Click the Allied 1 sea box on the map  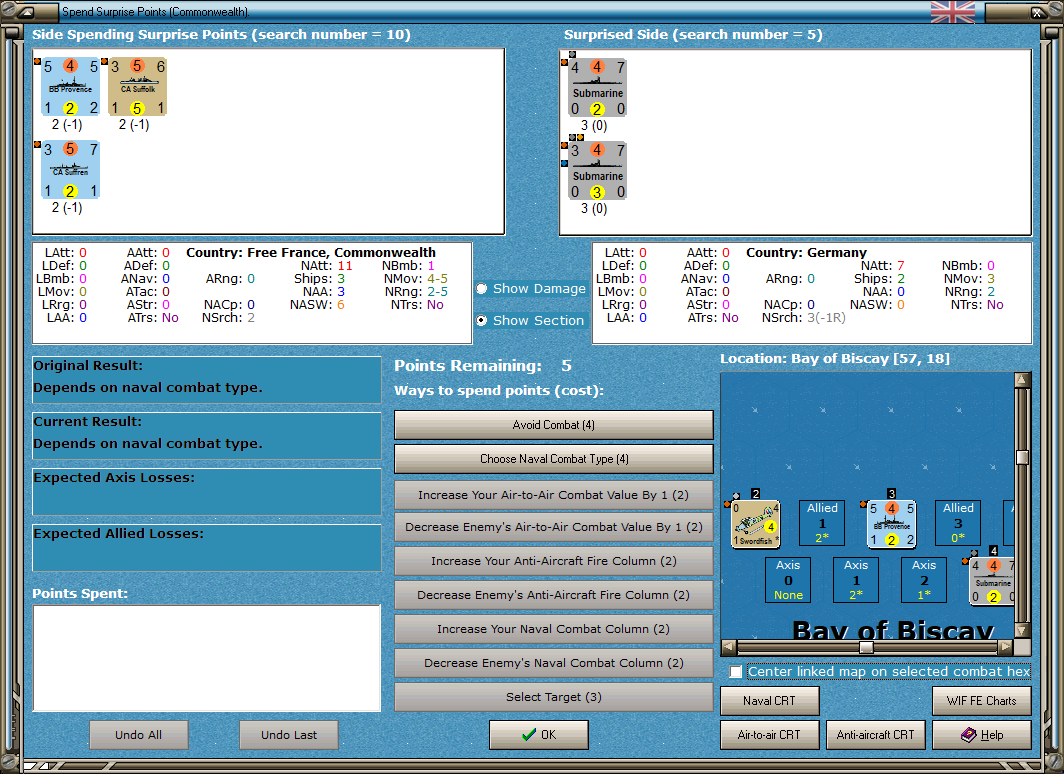(822, 523)
